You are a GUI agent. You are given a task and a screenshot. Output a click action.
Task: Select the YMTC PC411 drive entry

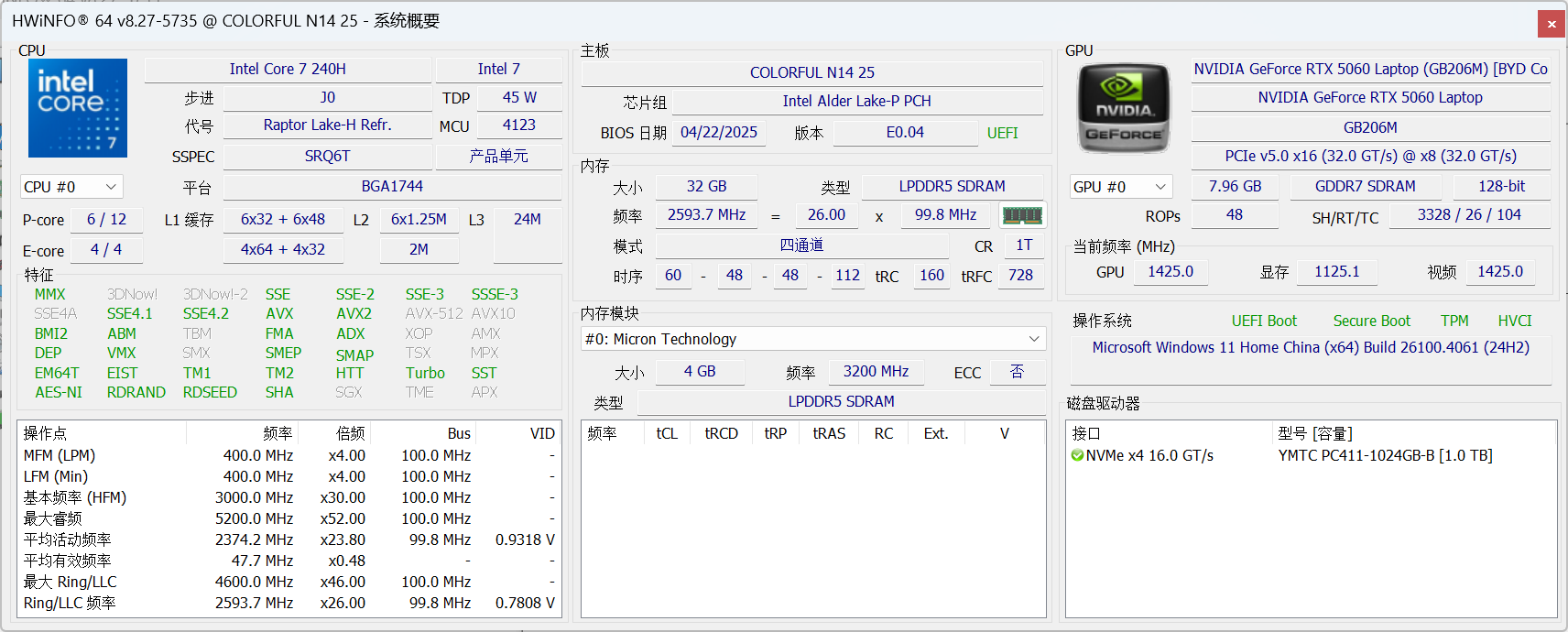pos(1385,455)
